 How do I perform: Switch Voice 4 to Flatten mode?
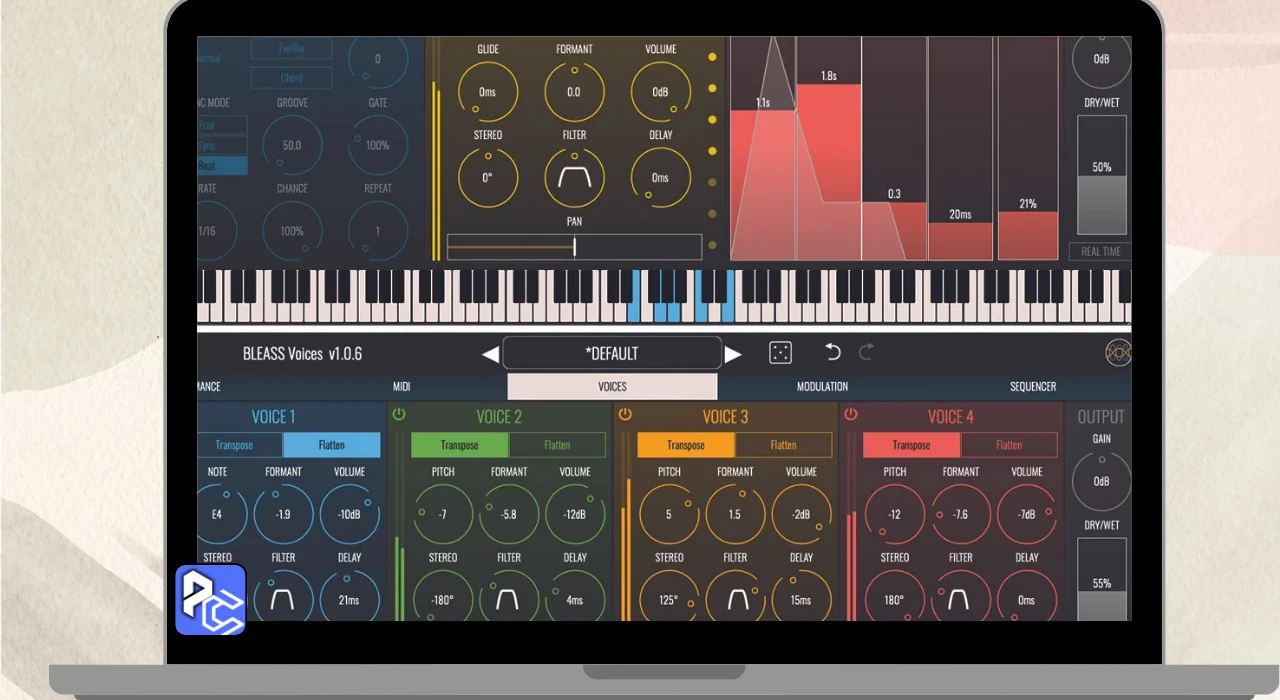click(1009, 445)
